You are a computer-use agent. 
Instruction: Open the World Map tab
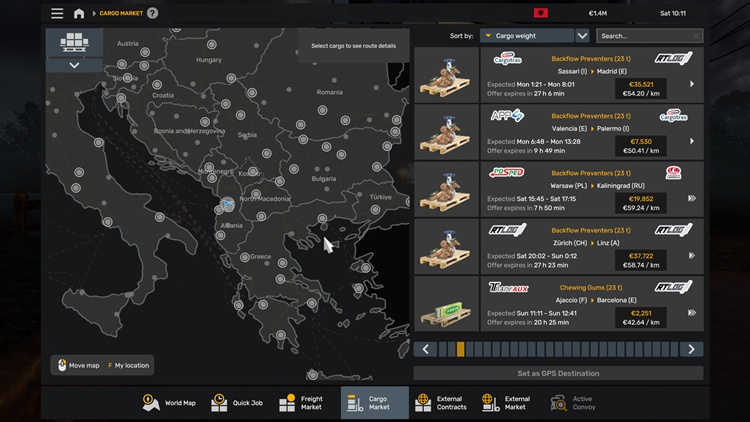point(169,402)
